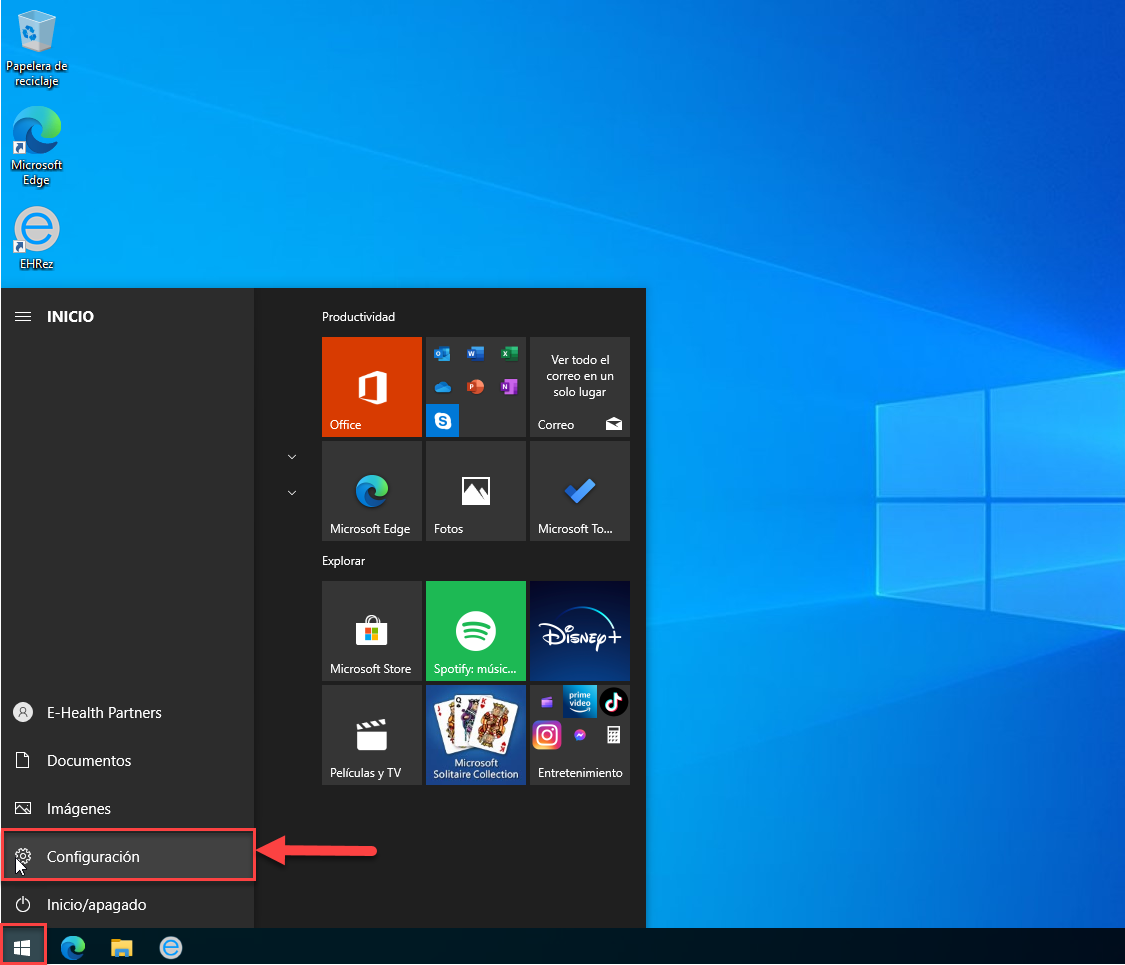
Task: Open the purple app icon in Entretenimiento folder
Action: (547, 702)
